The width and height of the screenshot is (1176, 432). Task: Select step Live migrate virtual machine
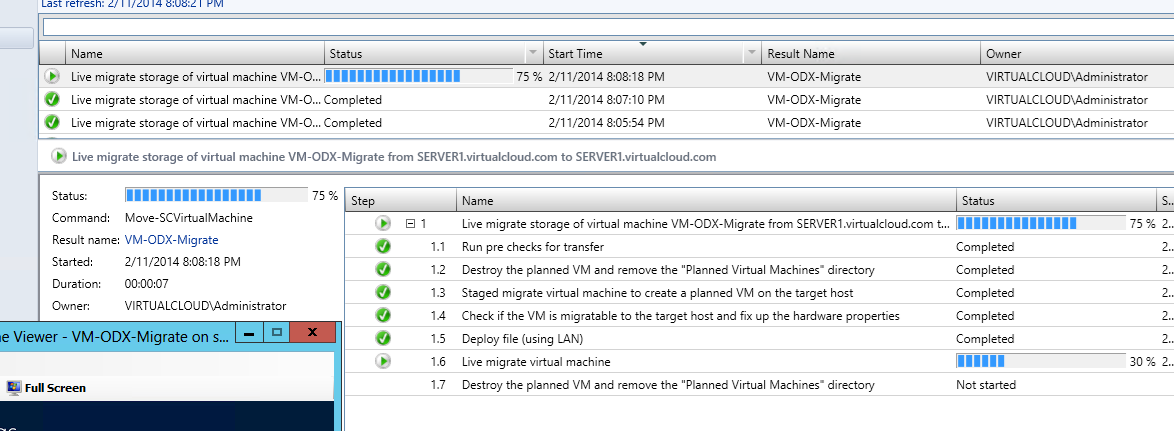pyautogui.click(x=760, y=362)
